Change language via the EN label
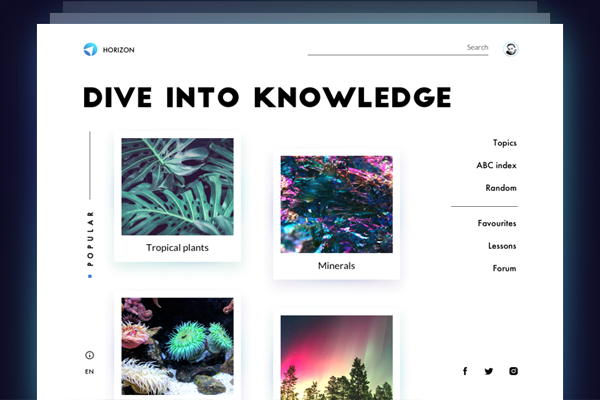Viewport: 600px width, 400px height. [90, 372]
